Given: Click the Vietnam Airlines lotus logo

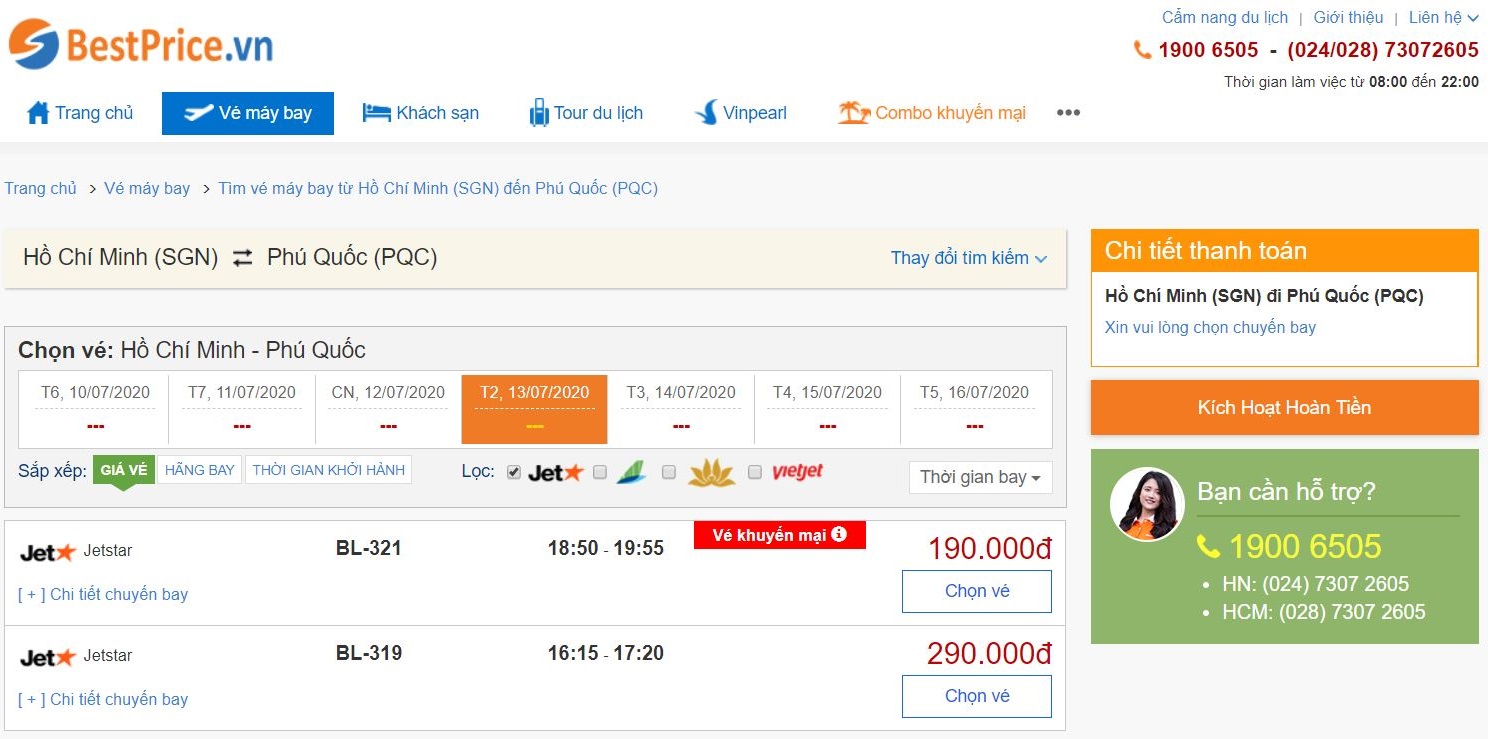Looking at the screenshot, I should tap(711, 472).
